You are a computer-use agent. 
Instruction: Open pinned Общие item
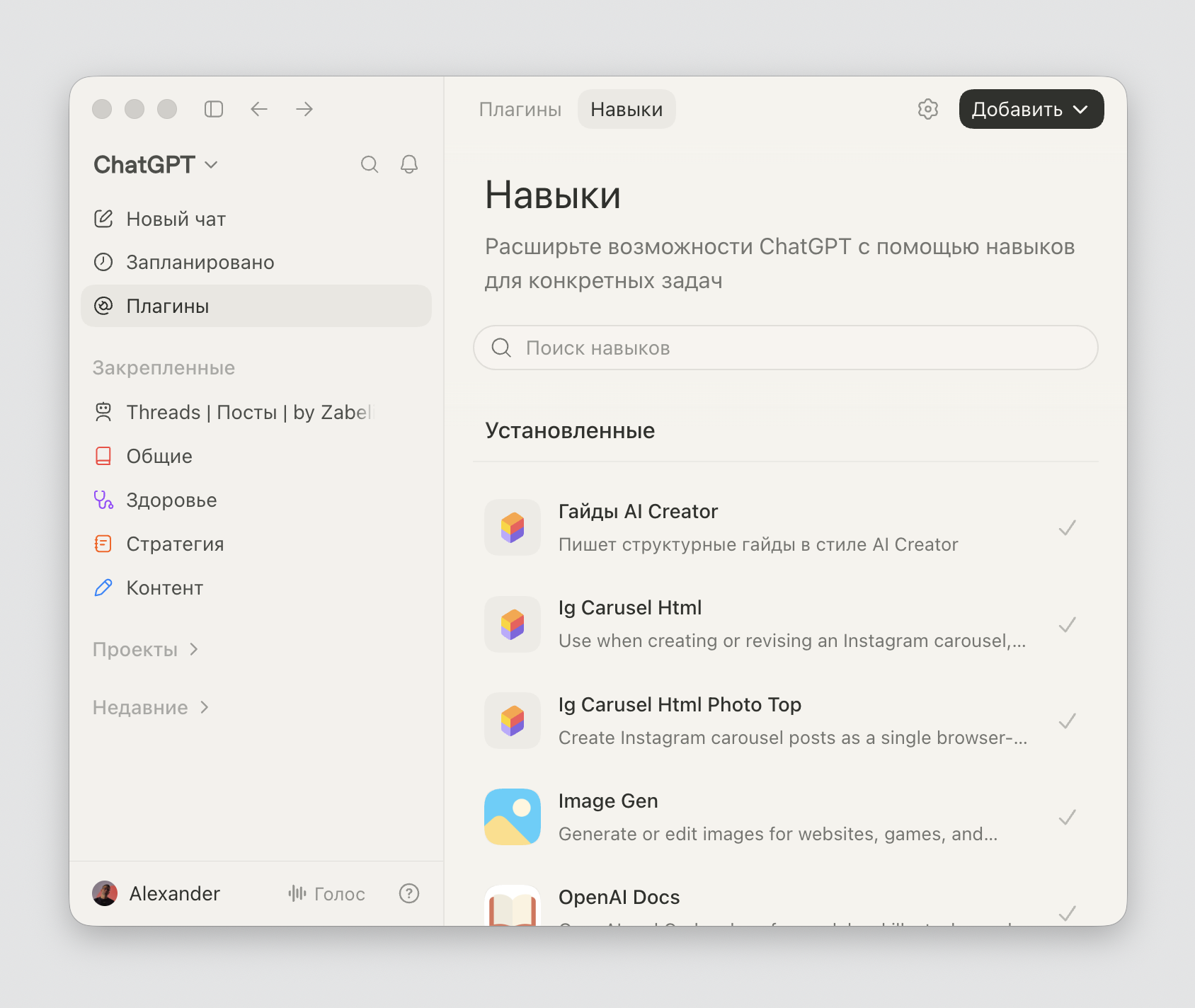pyautogui.click(x=256, y=456)
